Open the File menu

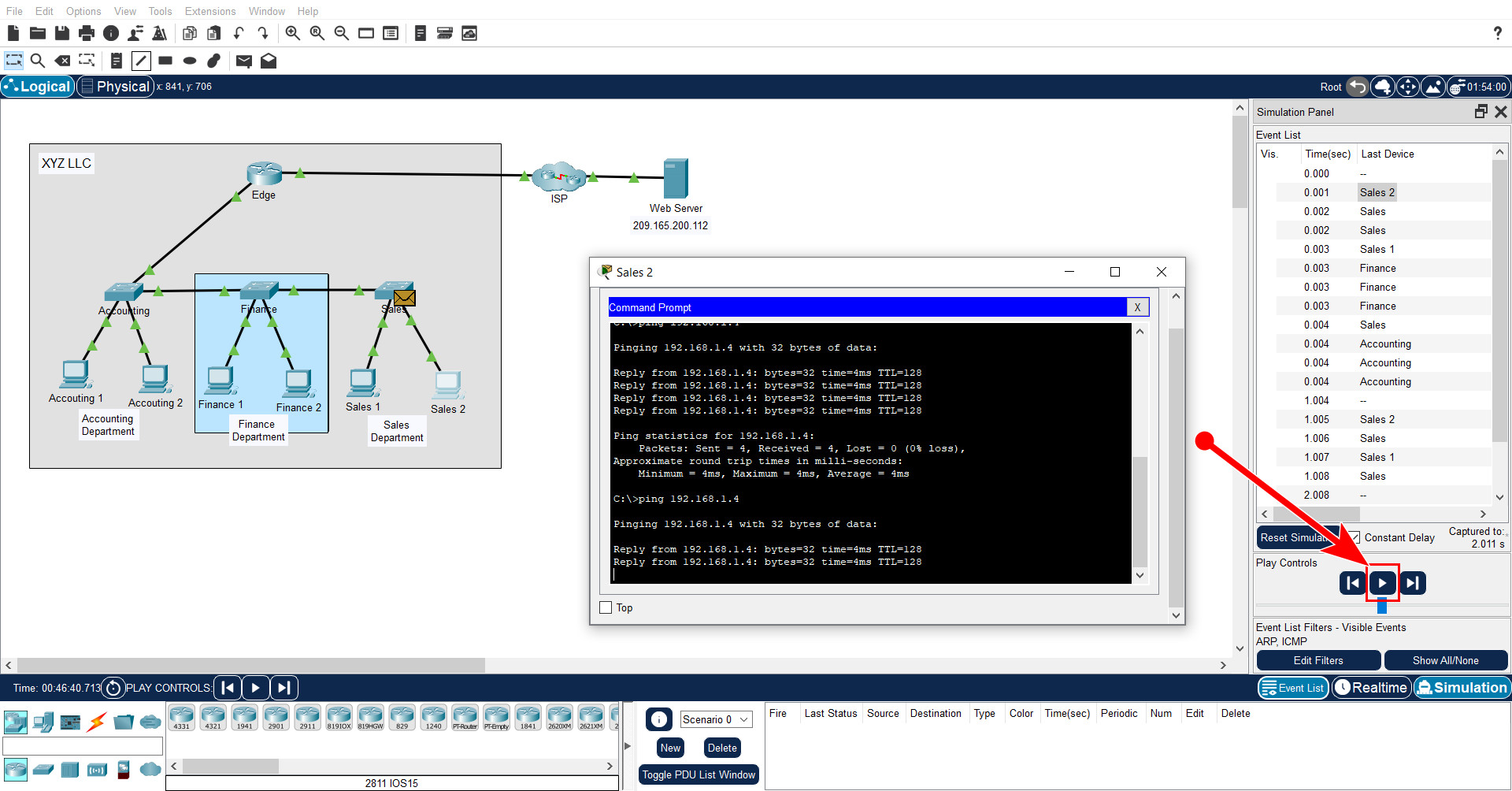tap(14, 11)
